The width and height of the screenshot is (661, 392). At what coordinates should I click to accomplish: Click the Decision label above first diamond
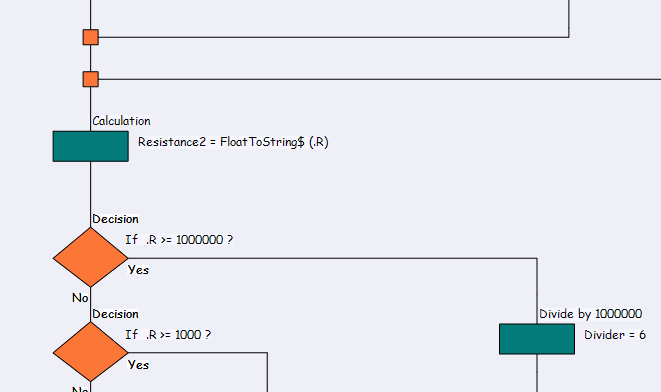coord(116,219)
